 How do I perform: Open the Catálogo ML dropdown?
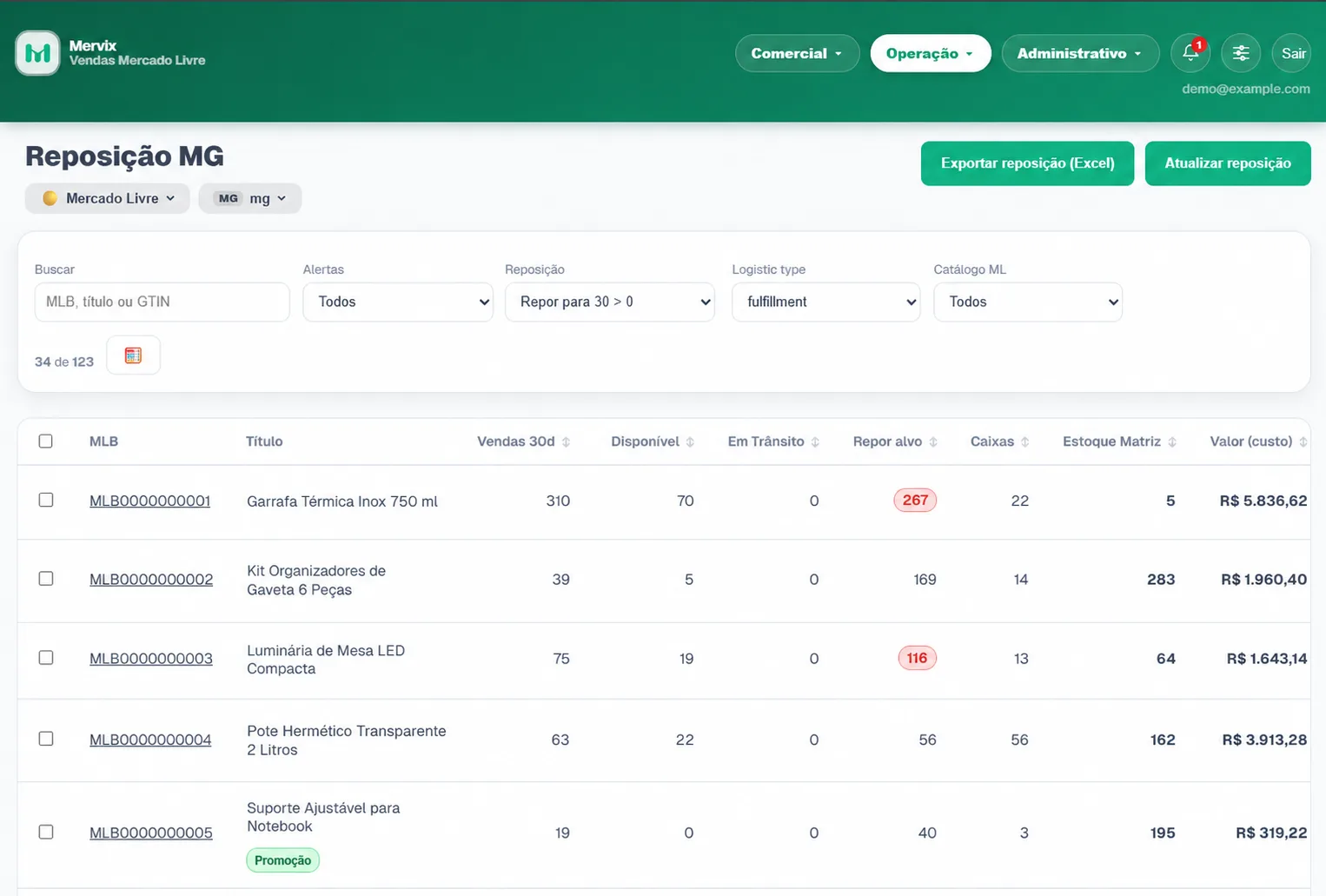pos(1028,302)
